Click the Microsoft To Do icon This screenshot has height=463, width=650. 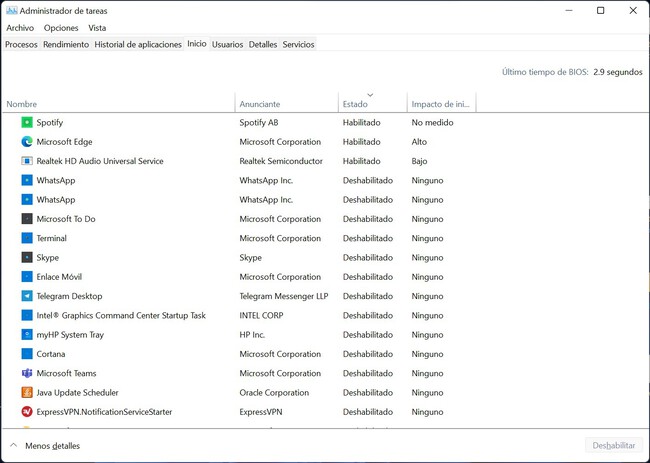coord(27,219)
